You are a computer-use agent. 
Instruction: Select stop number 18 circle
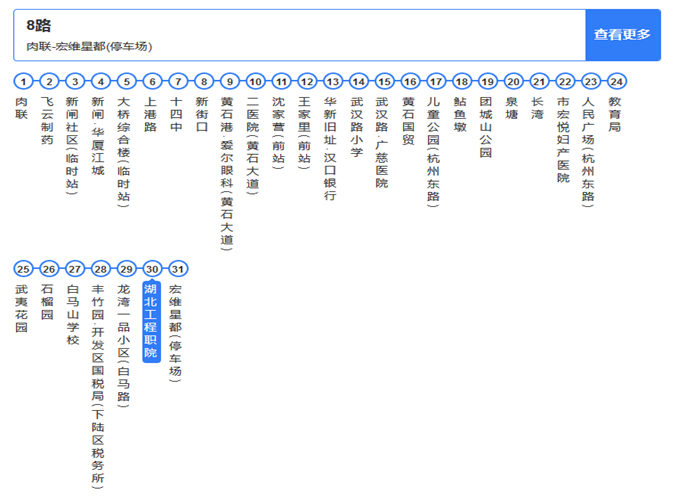(461, 81)
